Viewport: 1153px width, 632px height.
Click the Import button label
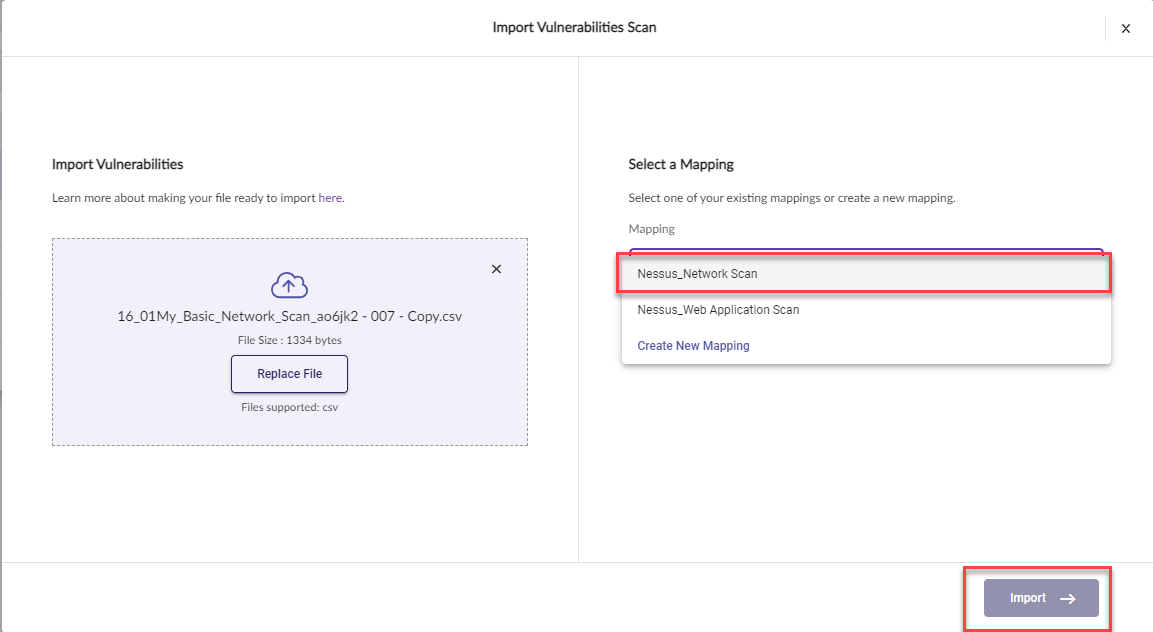click(1027, 598)
